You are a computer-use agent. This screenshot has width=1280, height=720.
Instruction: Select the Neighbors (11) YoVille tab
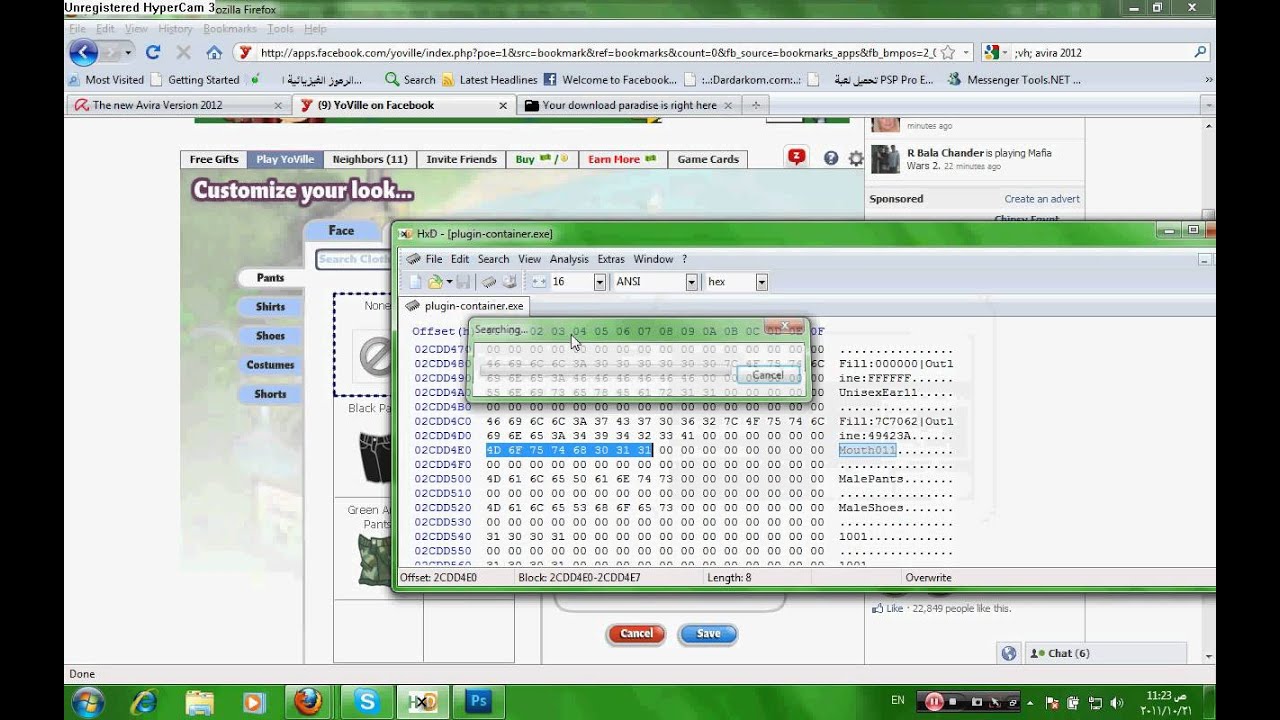370,159
